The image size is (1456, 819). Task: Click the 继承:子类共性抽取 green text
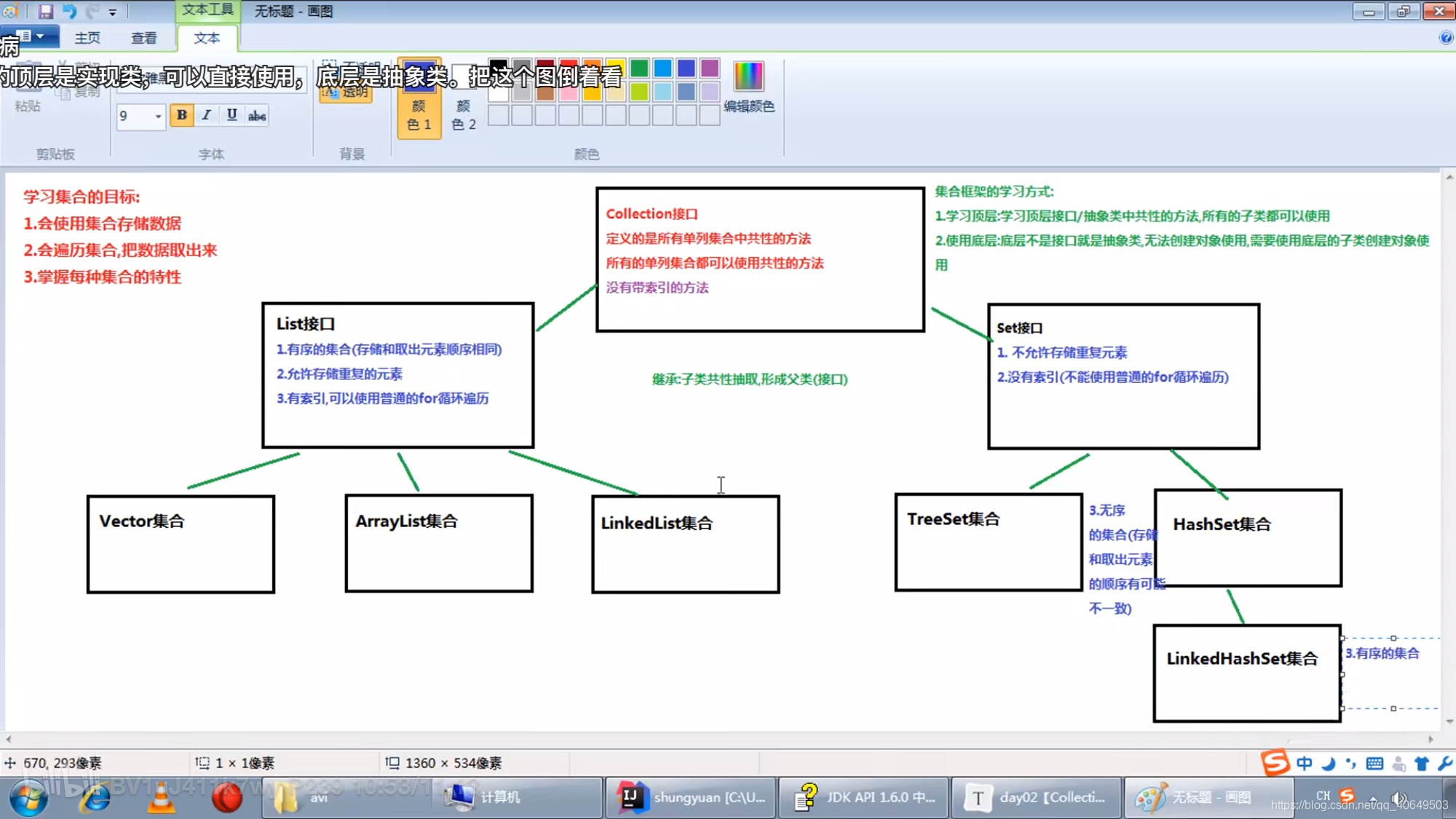(x=750, y=379)
